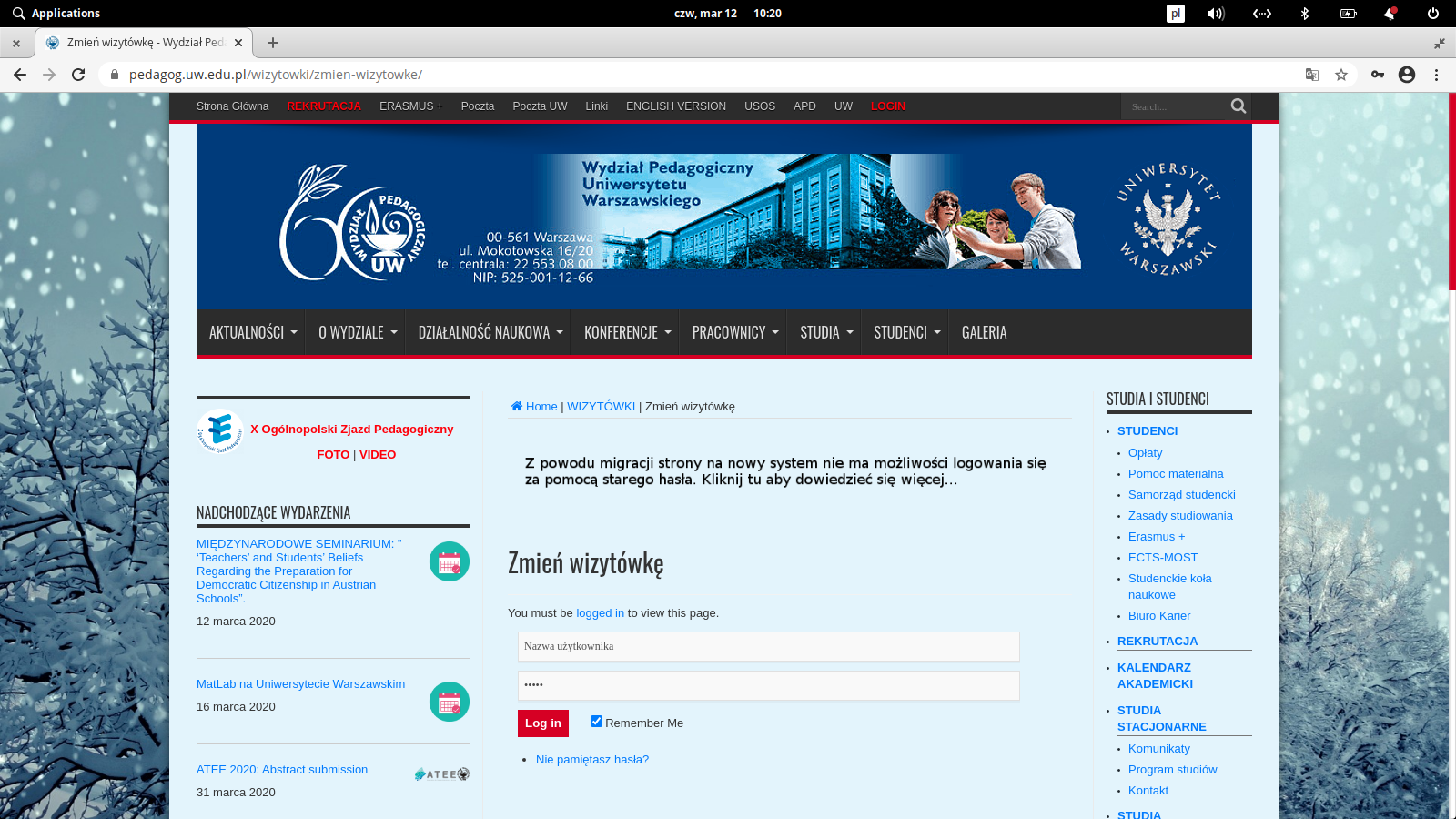Click the Home icon in breadcrumbs
The height and width of the screenshot is (819, 1456).
point(517,407)
